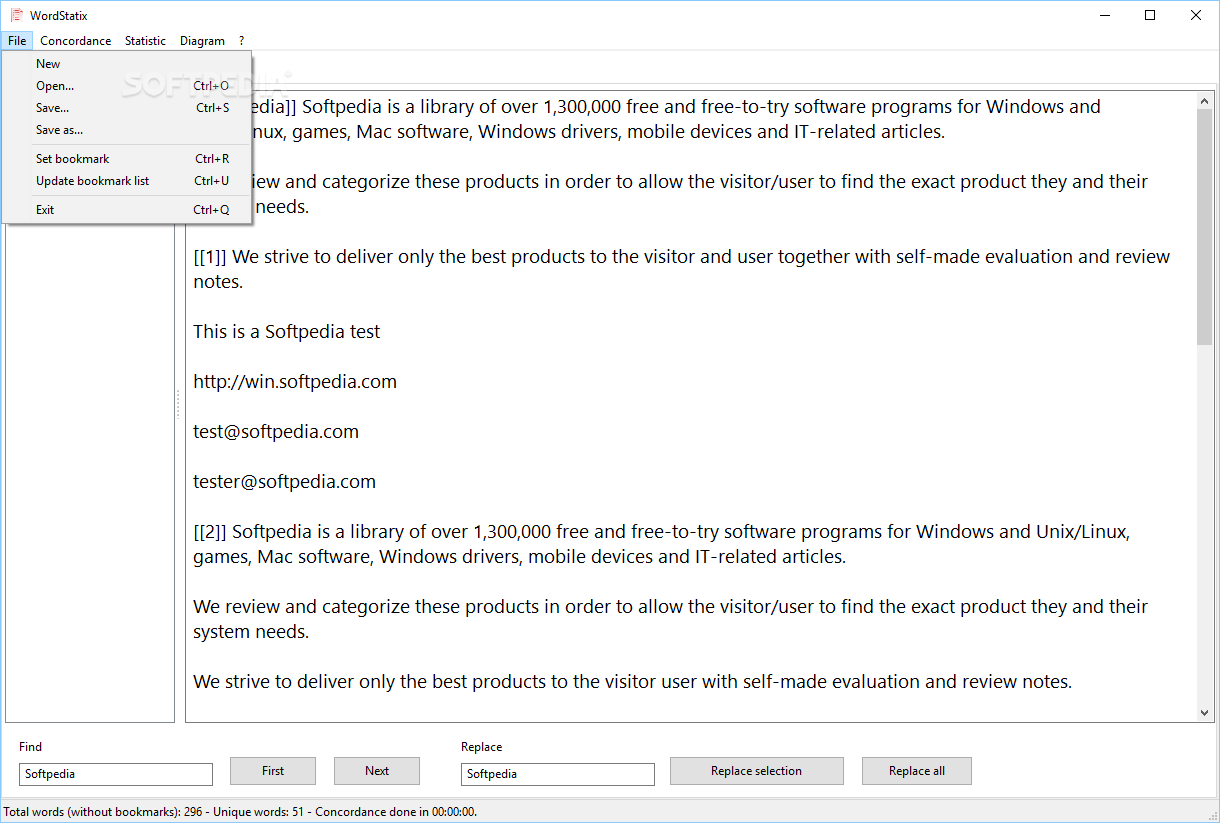Focus the Replace input field

(x=558, y=774)
